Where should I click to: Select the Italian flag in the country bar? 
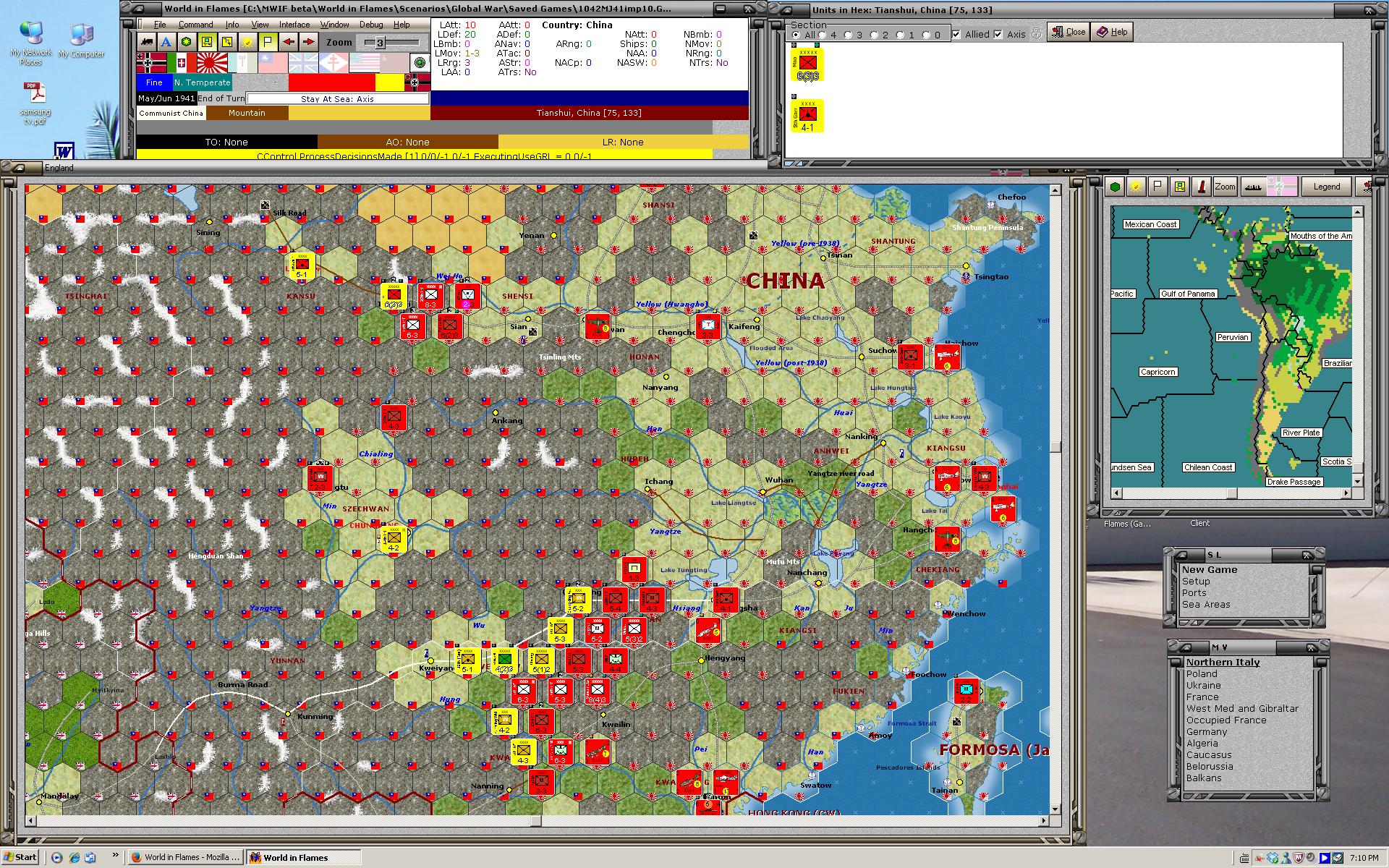182,63
